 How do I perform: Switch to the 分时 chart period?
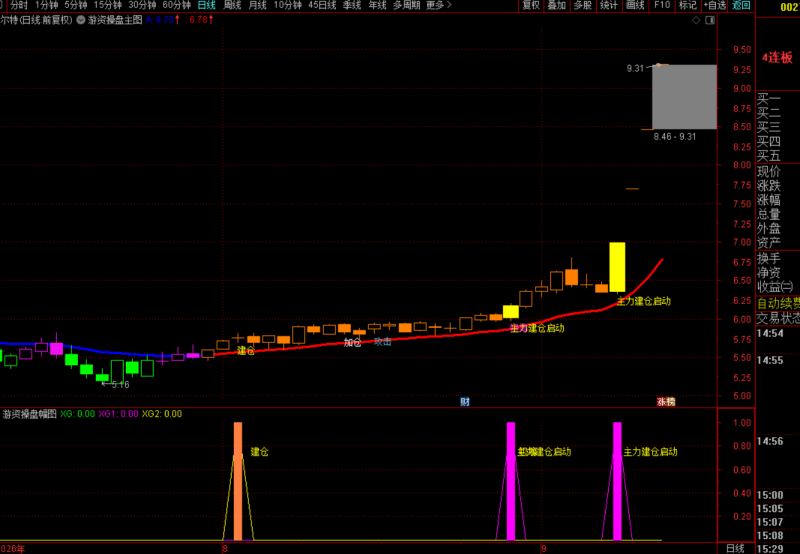click(19, 5)
